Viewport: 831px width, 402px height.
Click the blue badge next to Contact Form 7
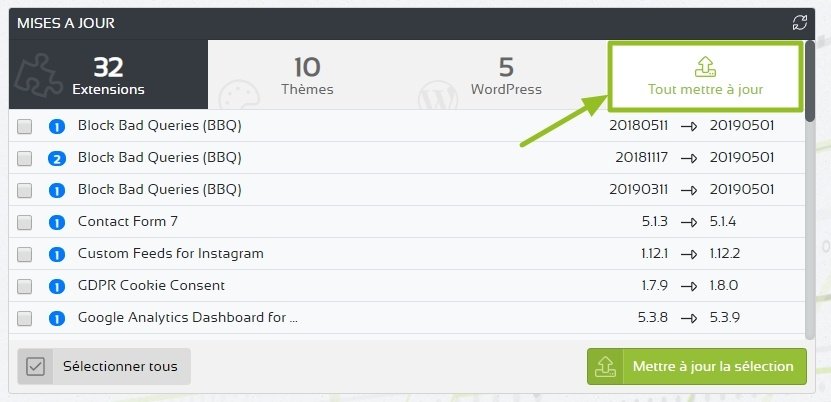[x=57, y=222]
